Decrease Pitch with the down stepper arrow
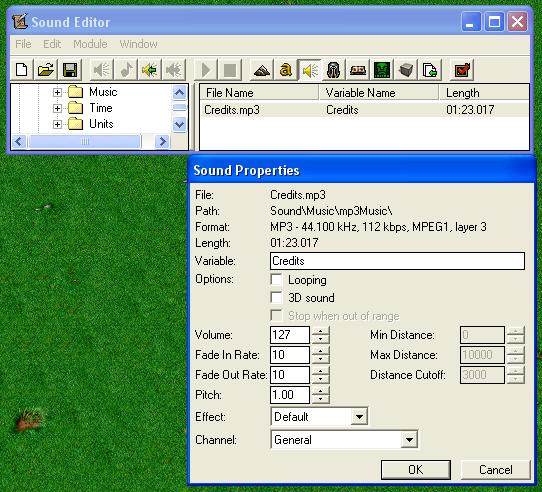542x492 pixels. point(321,399)
